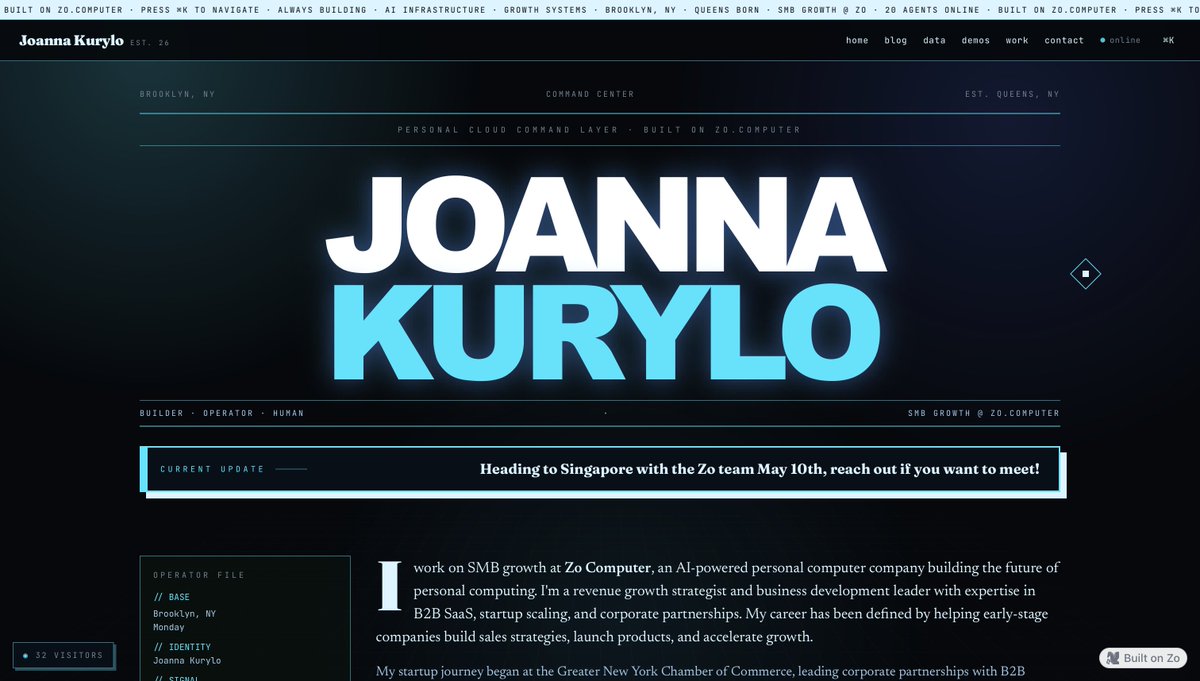The width and height of the screenshot is (1200, 681).
Task: Click the diamond icon beside the headline
Action: tap(1085, 273)
